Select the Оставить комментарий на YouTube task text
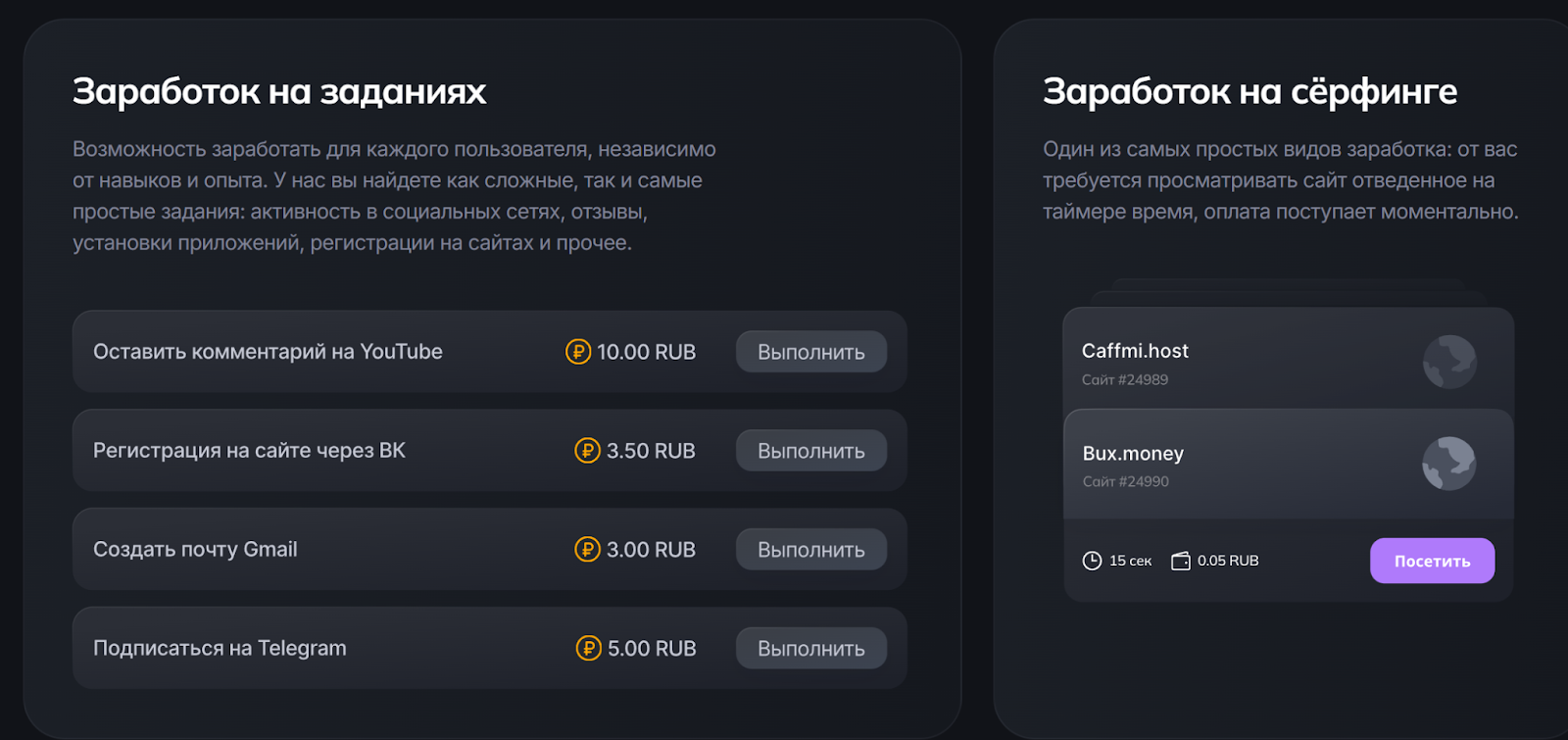Viewport: 1568px width, 740px height. coord(268,352)
